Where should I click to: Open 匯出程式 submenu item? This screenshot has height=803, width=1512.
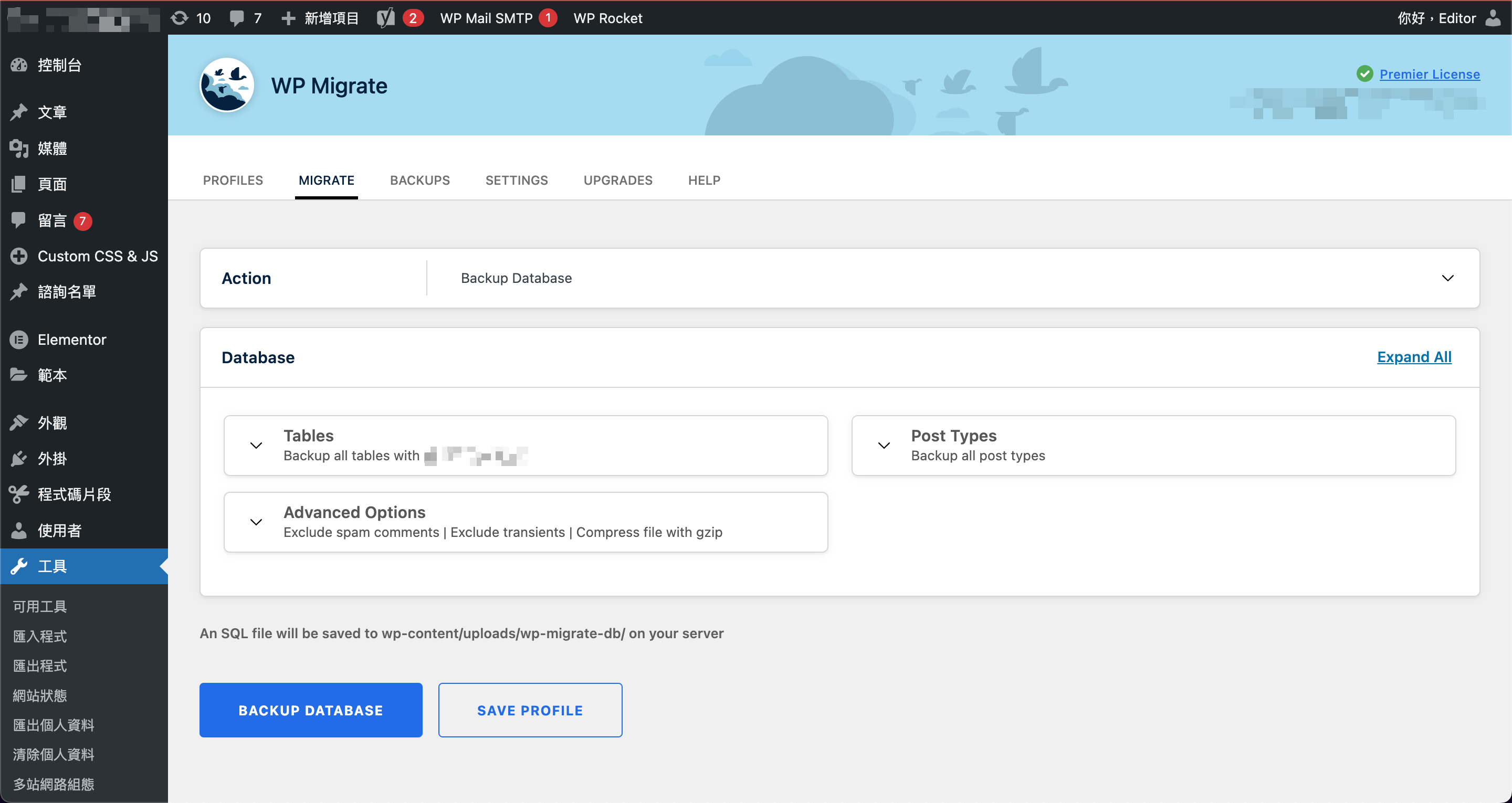pyautogui.click(x=40, y=665)
